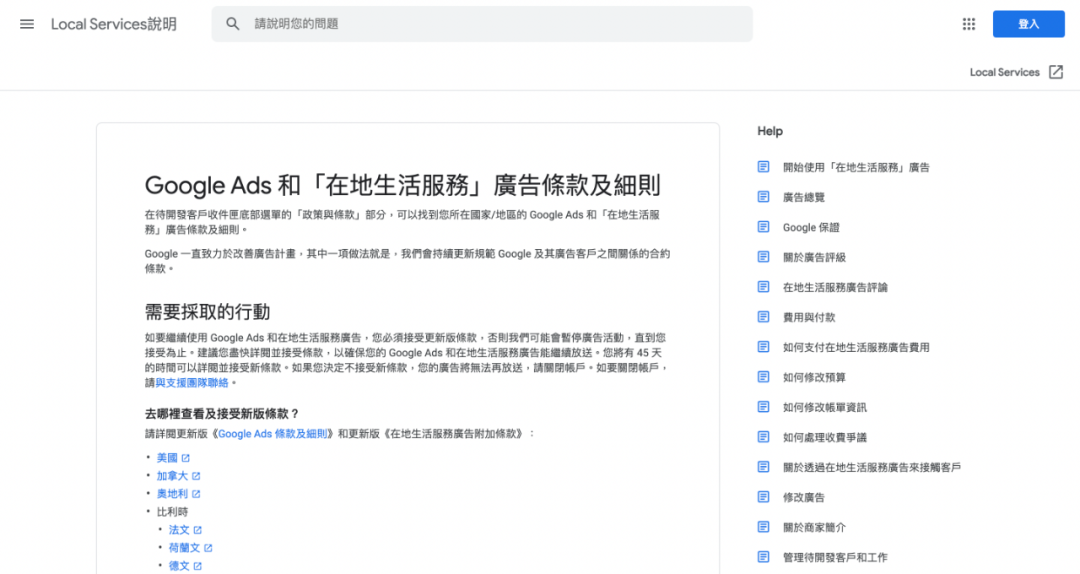
Task: Click the 登入 sign-in button
Action: tap(1028, 24)
